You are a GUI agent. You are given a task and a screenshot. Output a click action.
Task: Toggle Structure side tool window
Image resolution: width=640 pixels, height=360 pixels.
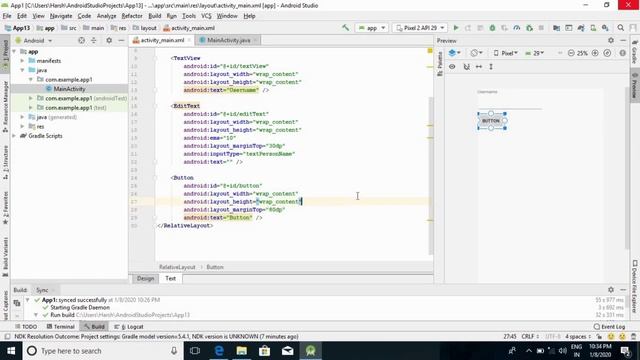pos(5,162)
